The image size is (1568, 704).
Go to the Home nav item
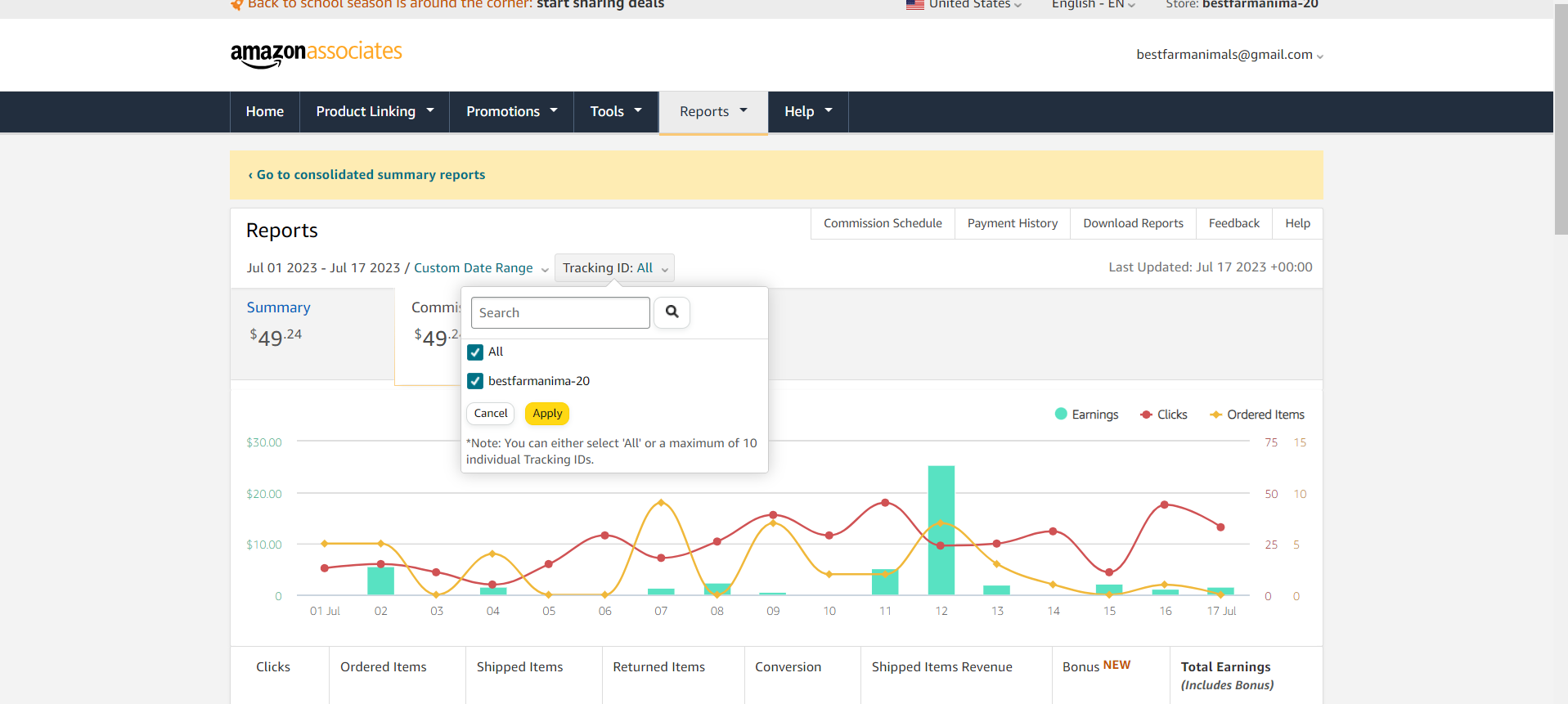click(x=265, y=112)
